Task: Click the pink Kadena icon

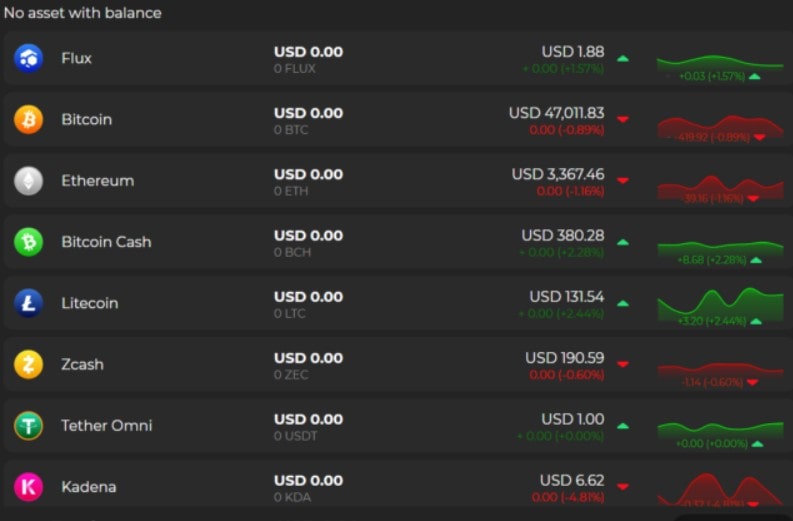Action: [x=28, y=487]
